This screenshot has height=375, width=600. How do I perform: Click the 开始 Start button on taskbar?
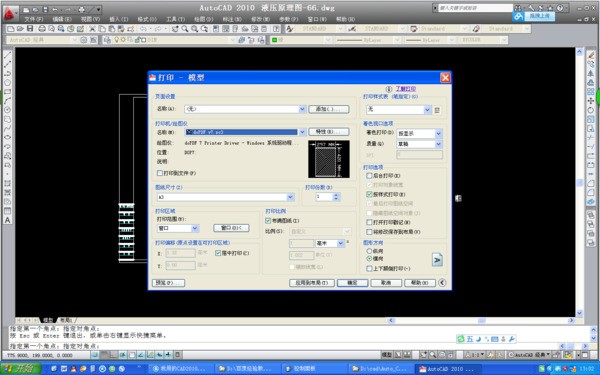(22, 369)
